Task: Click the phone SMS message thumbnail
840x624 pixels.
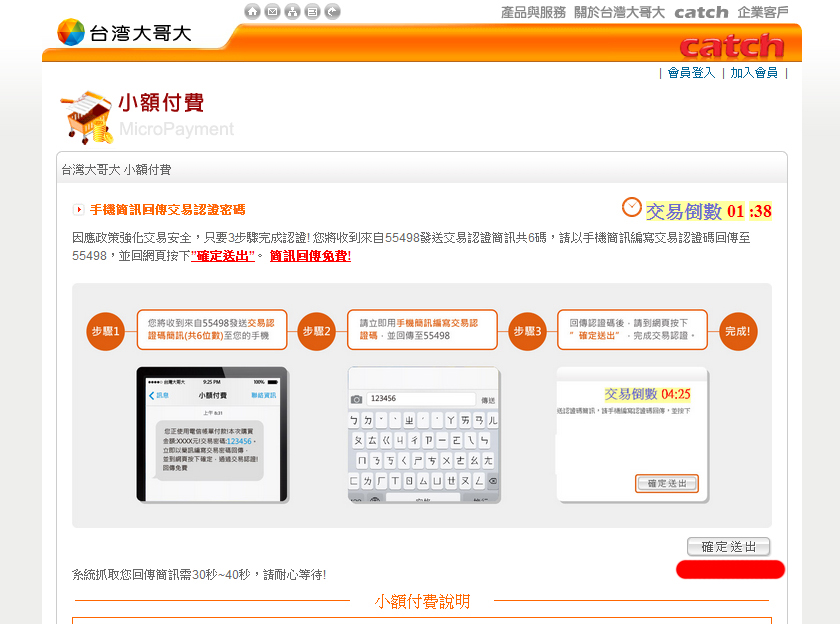Action: pyautogui.click(x=212, y=434)
